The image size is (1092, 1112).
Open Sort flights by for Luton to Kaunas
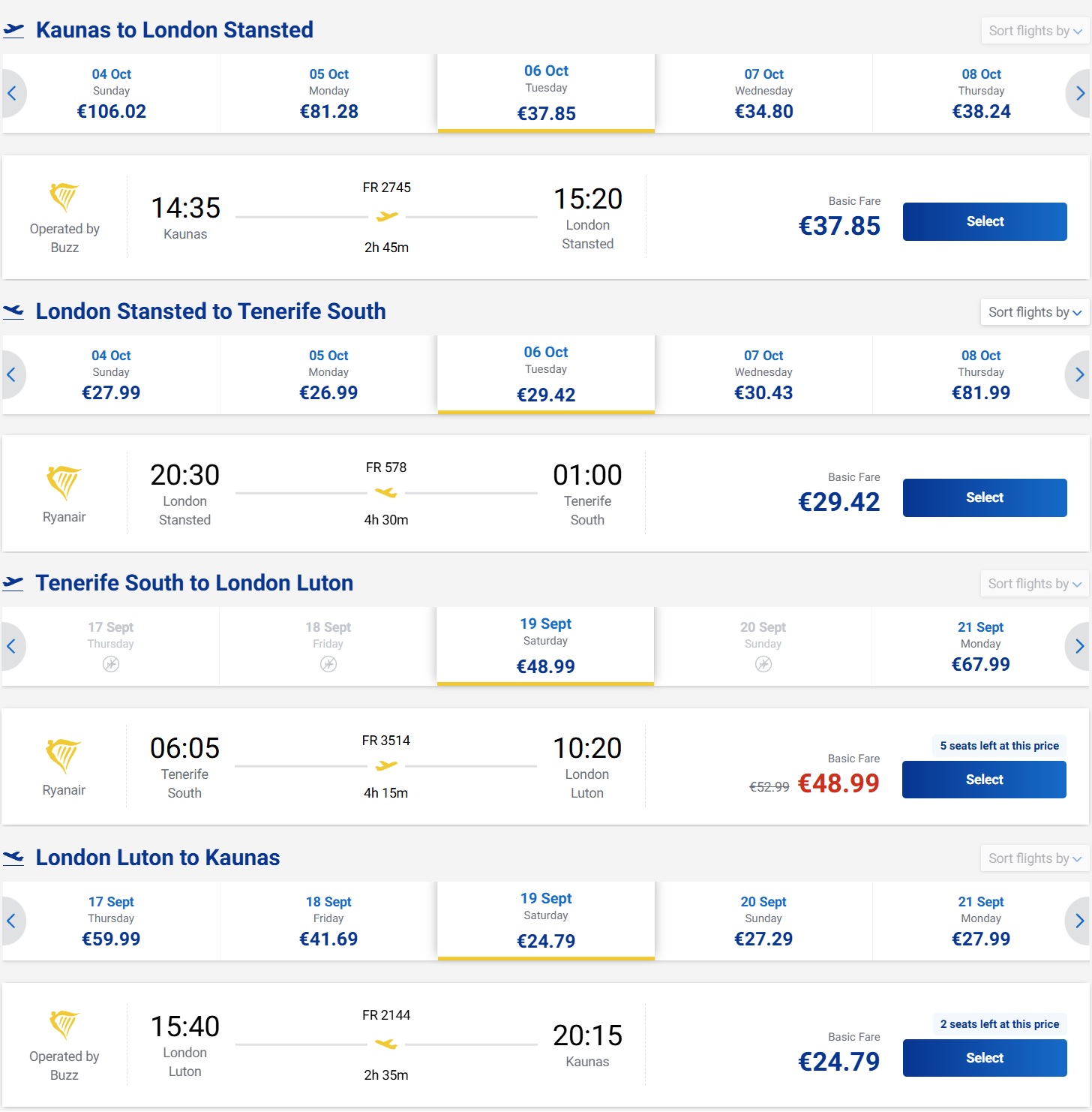click(x=1035, y=858)
